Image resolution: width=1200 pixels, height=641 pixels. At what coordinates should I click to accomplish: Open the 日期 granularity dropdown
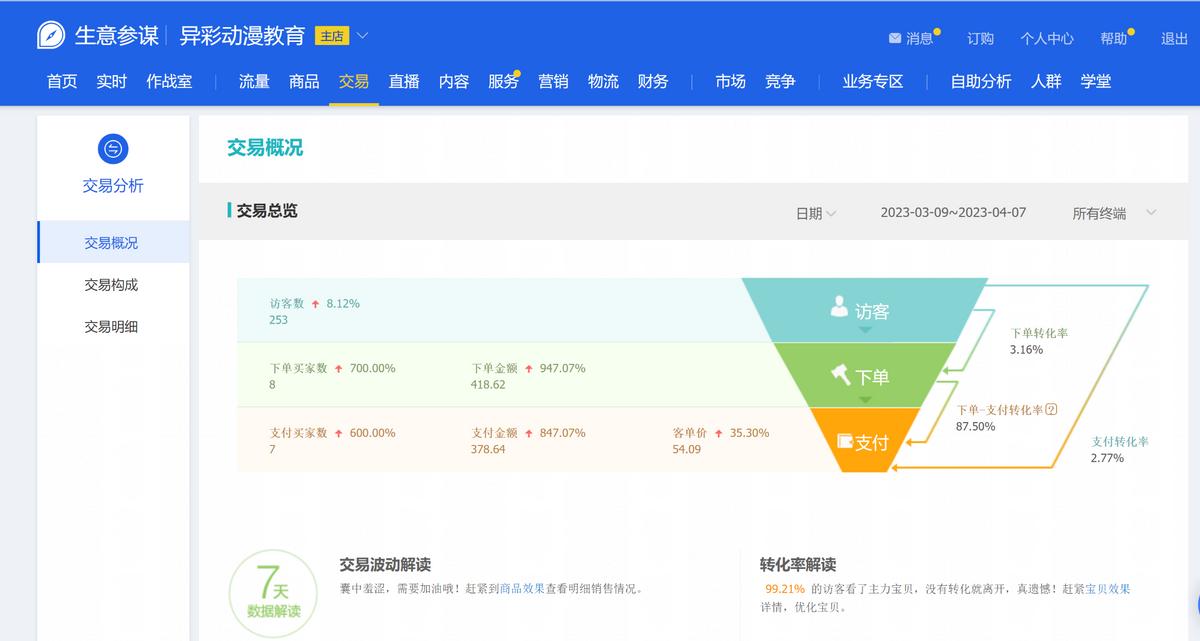816,213
